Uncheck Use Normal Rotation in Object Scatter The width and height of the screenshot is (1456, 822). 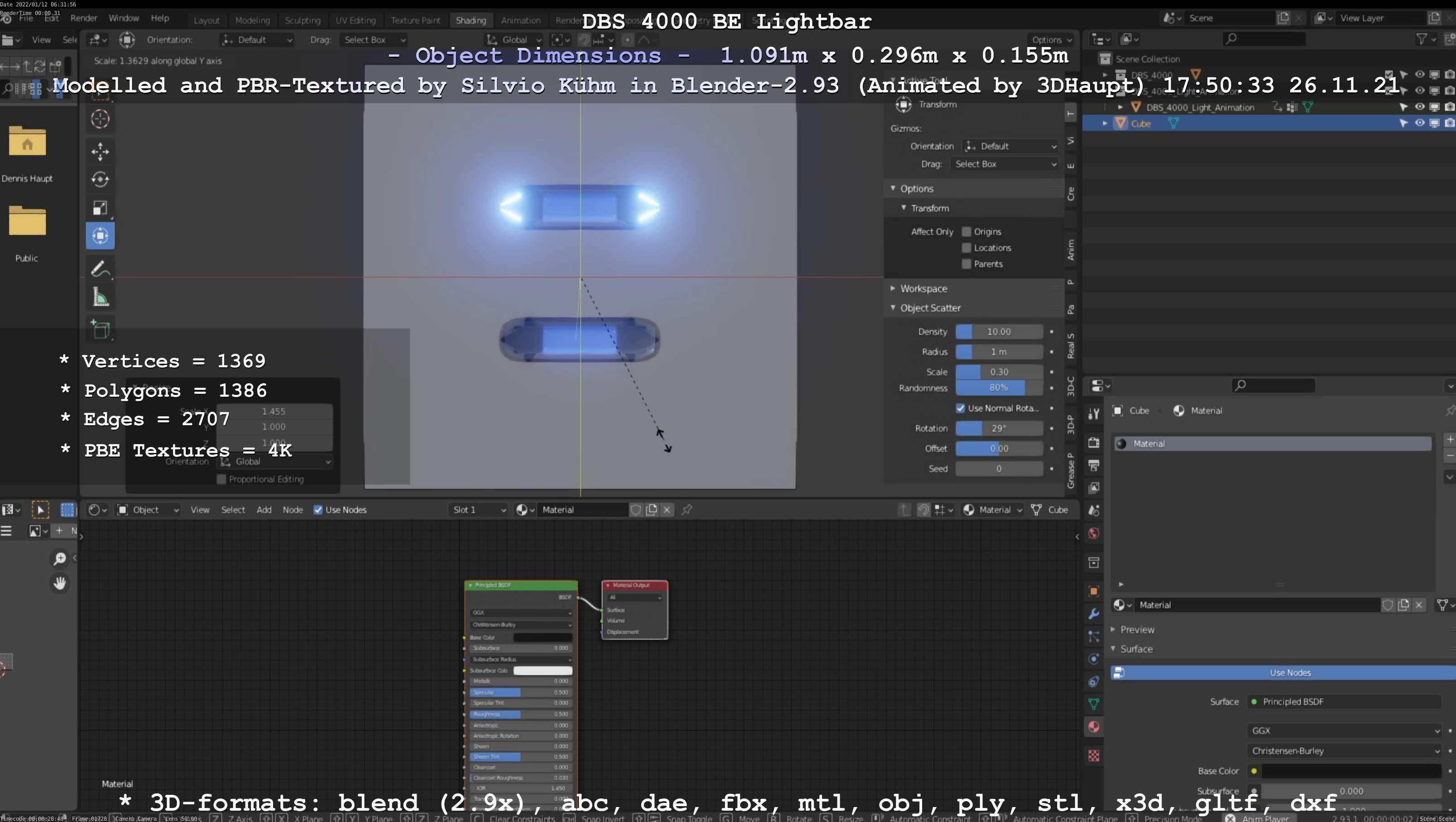point(960,408)
